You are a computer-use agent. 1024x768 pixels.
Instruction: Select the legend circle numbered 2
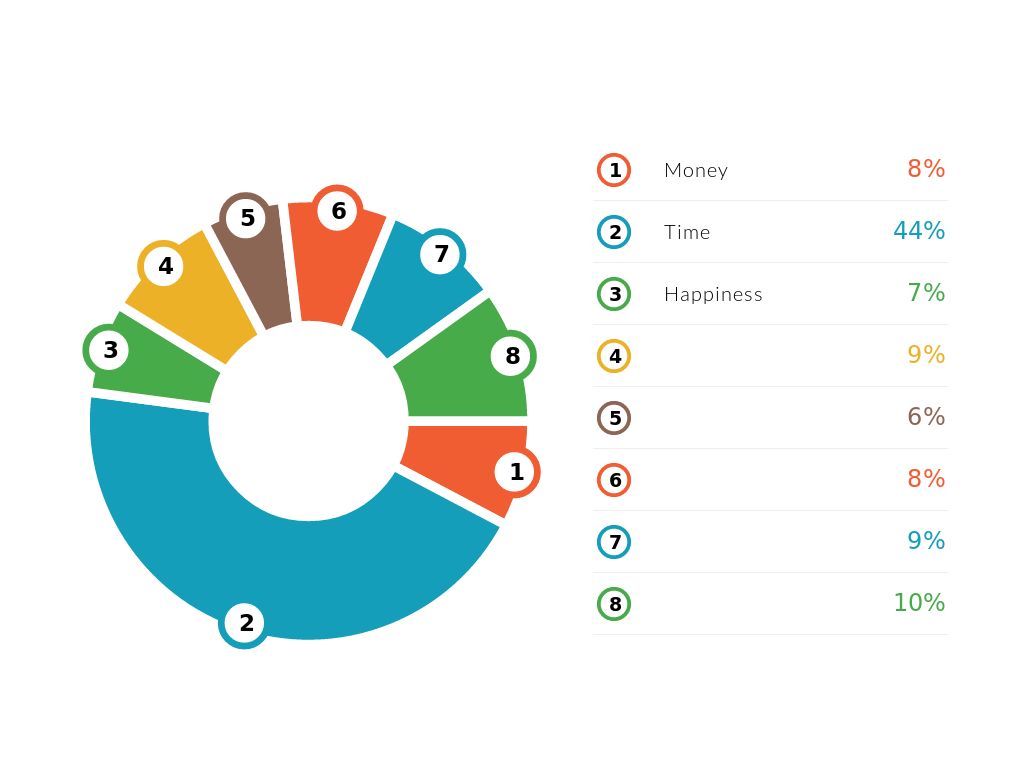(x=614, y=232)
